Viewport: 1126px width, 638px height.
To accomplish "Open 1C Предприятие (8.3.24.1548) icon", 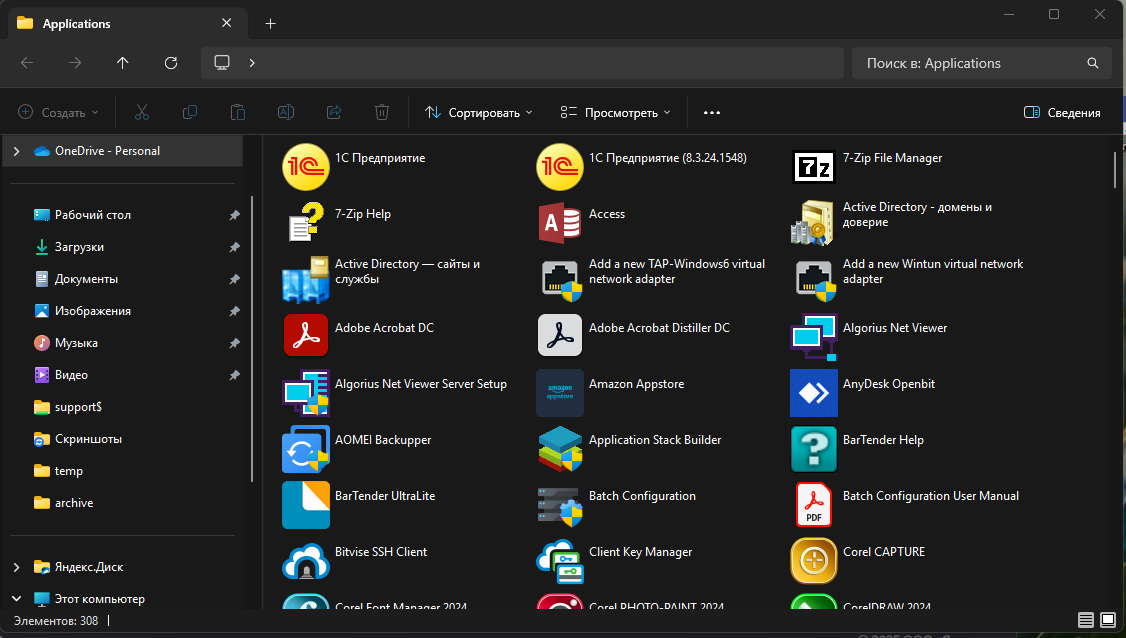I will (560, 167).
